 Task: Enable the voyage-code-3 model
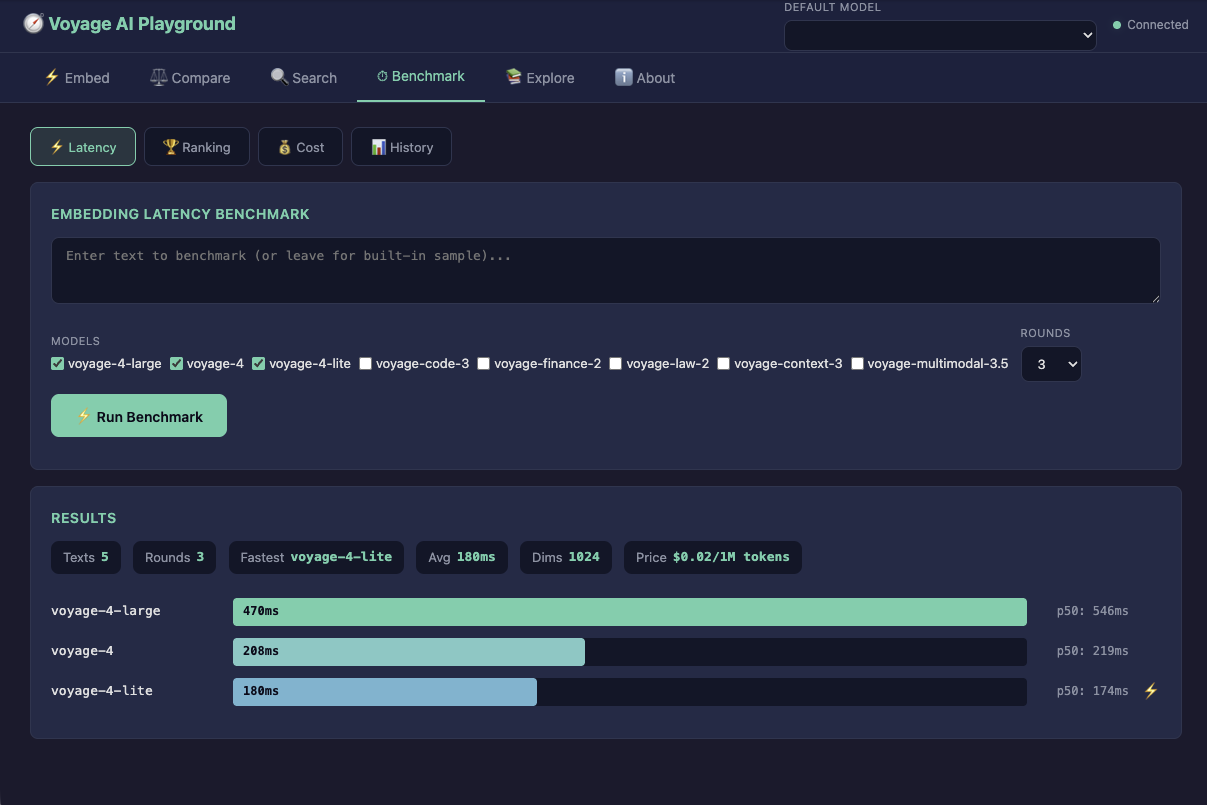pos(365,363)
